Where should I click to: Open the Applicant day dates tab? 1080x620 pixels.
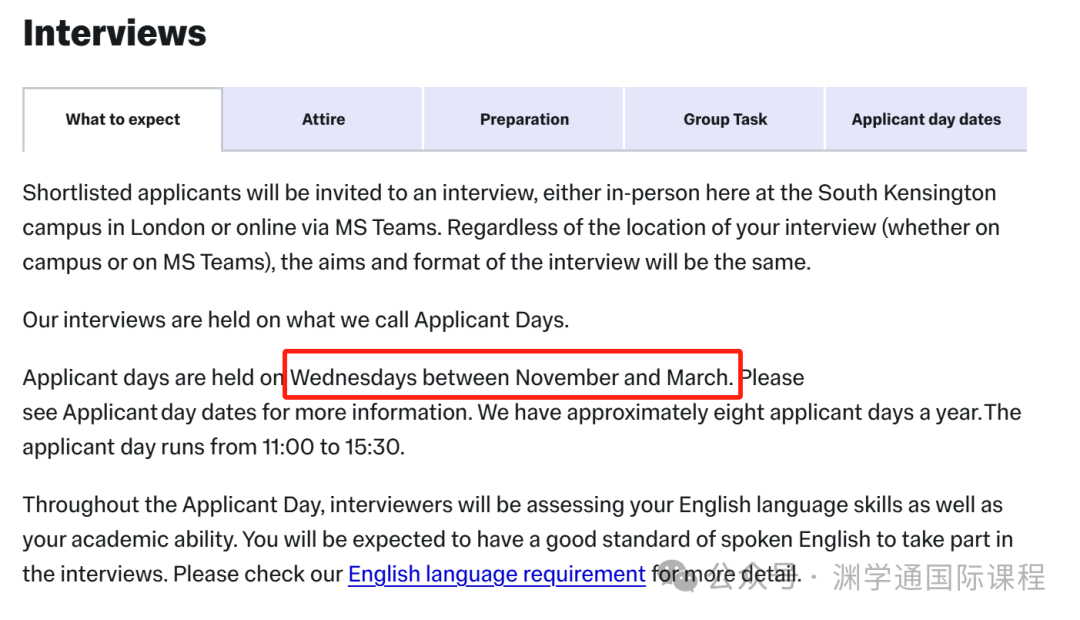click(926, 119)
